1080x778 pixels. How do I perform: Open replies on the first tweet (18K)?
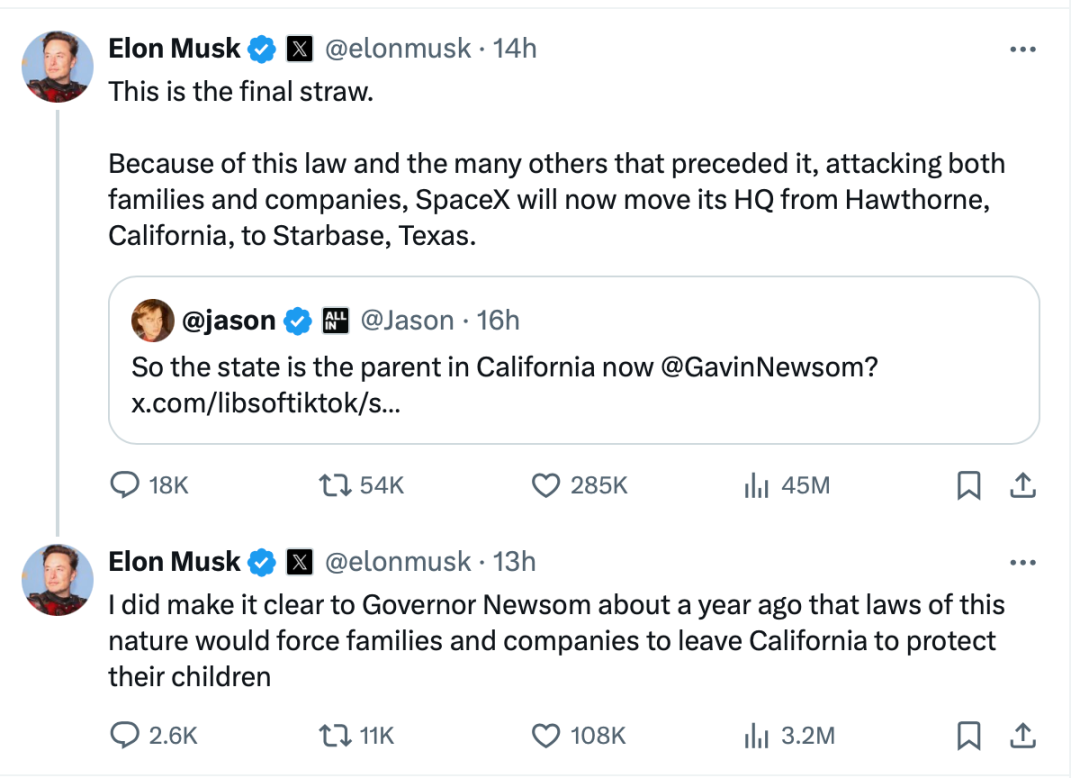pos(149,485)
